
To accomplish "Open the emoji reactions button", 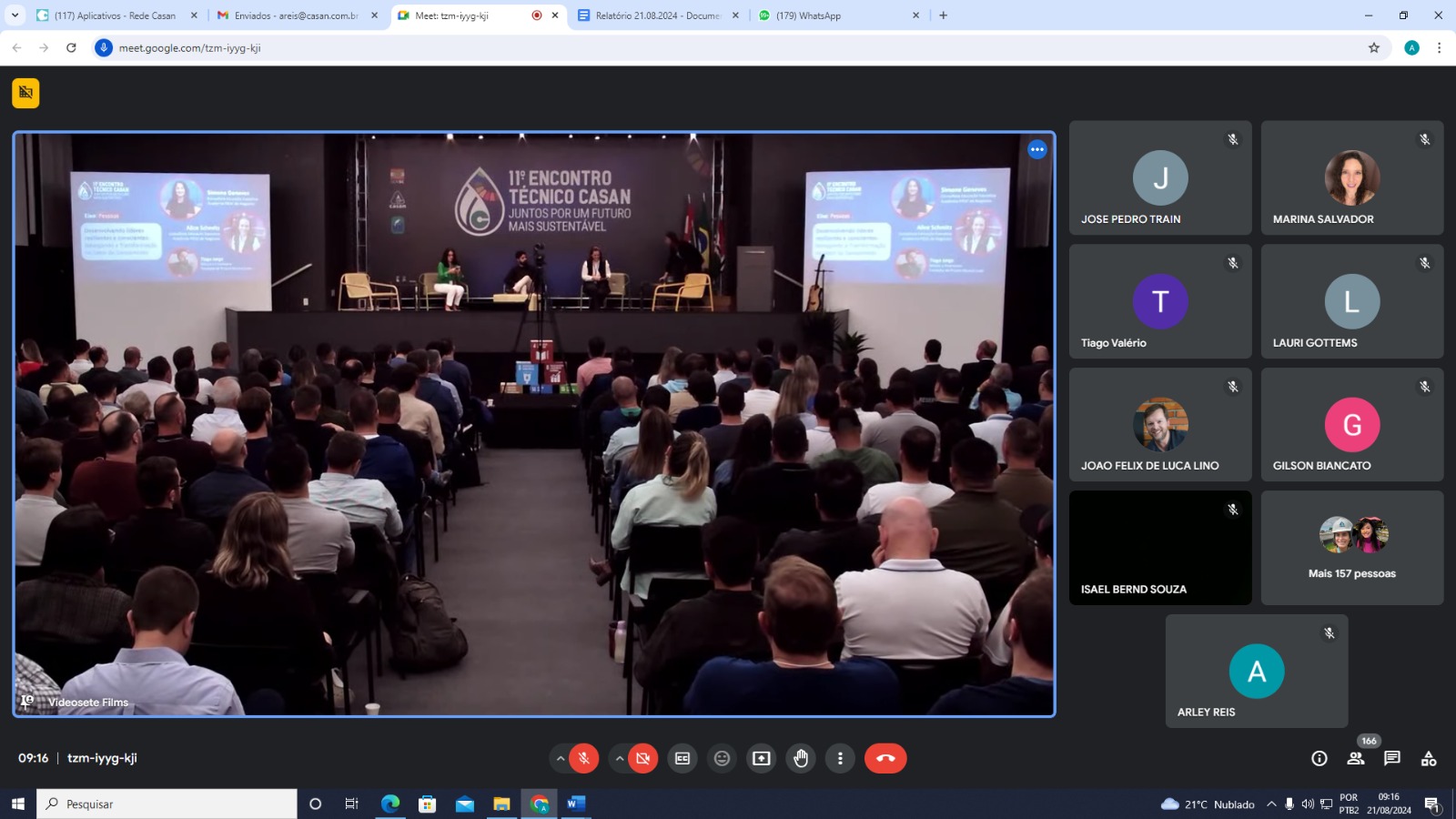I will coord(722,758).
